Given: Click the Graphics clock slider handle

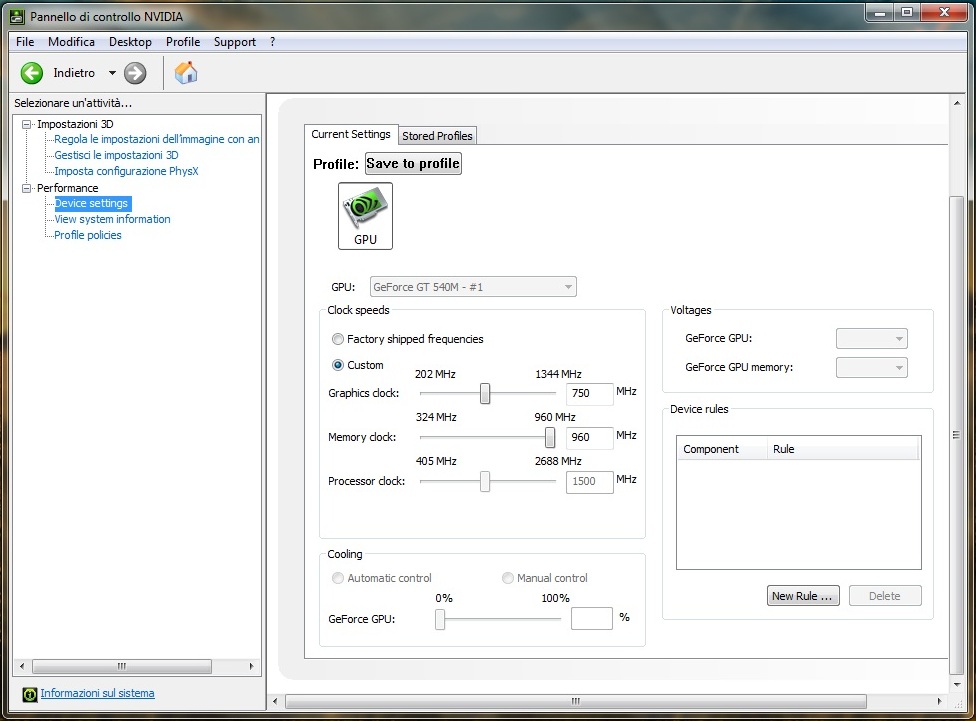Looking at the screenshot, I should point(485,393).
